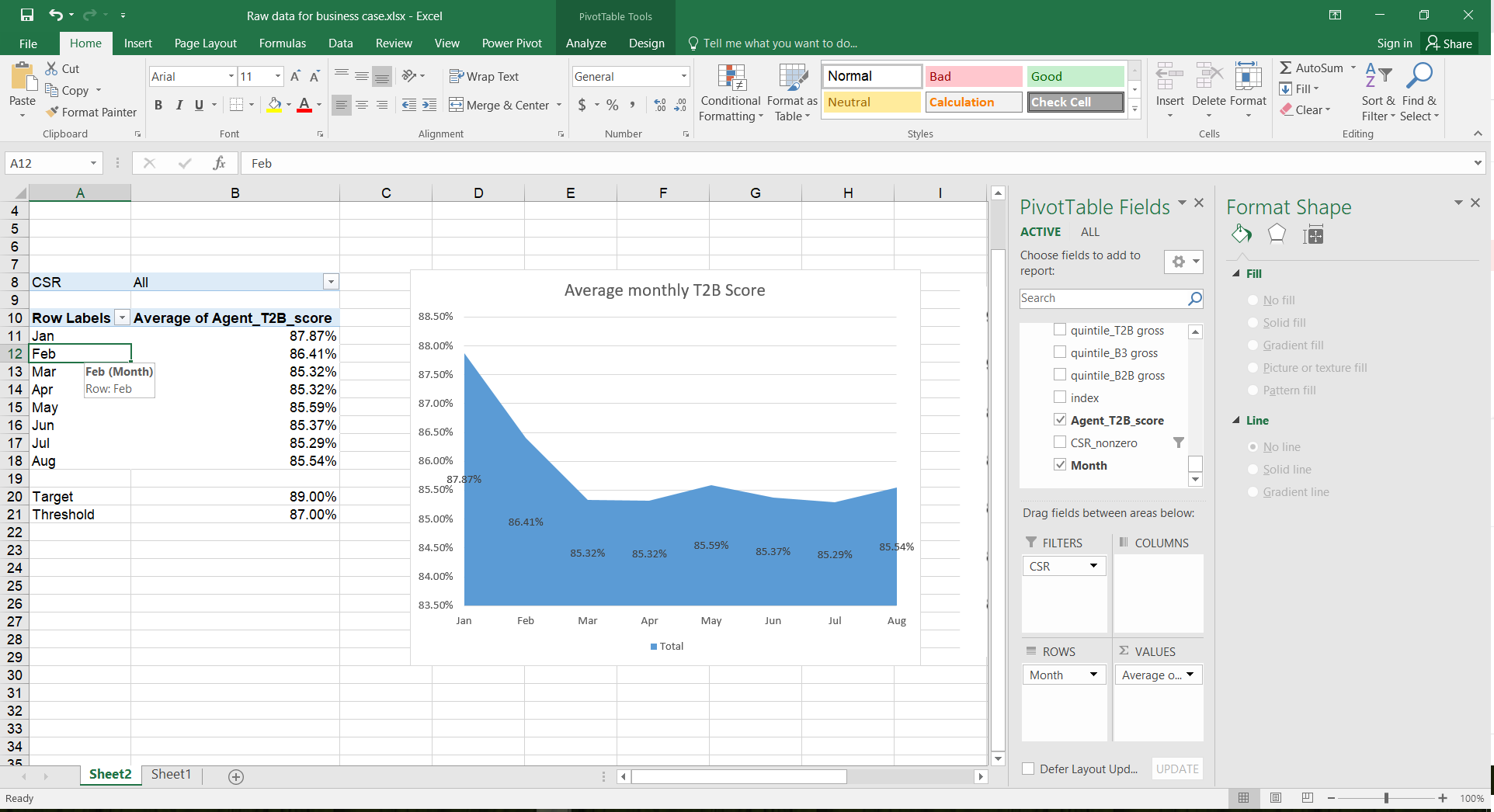The height and width of the screenshot is (812, 1494).
Task: Check the quintile_B3 gross field
Action: (1060, 352)
